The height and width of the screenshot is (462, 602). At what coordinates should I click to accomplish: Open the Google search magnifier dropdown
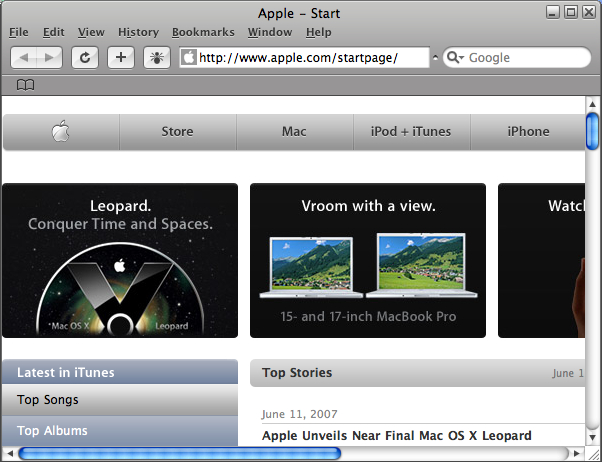tap(454, 58)
